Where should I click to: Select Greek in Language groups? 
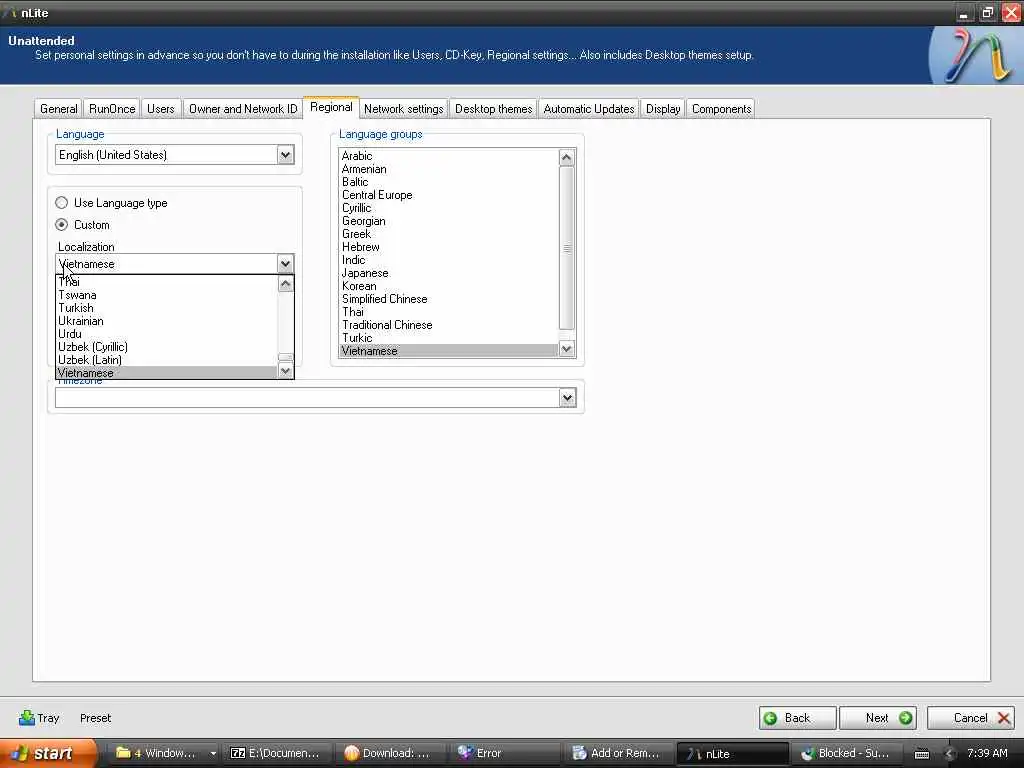(x=449, y=234)
